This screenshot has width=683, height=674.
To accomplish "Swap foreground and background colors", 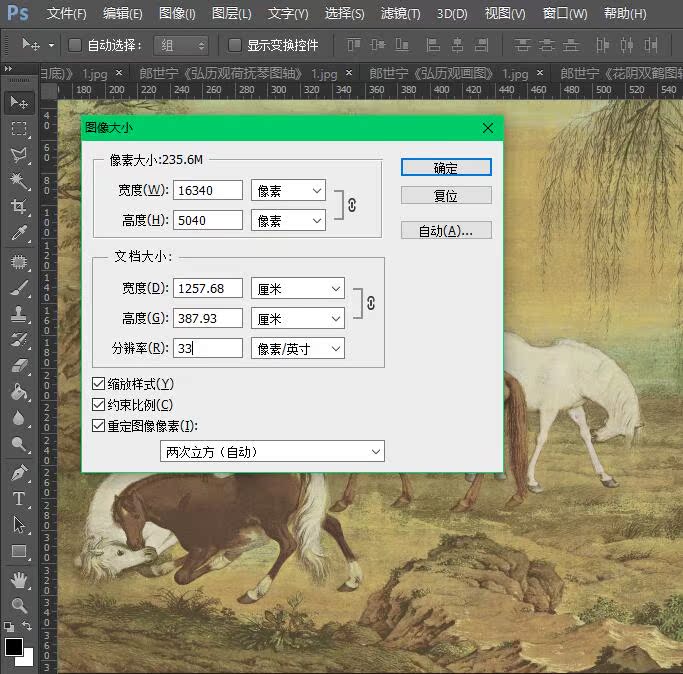I will [27, 626].
